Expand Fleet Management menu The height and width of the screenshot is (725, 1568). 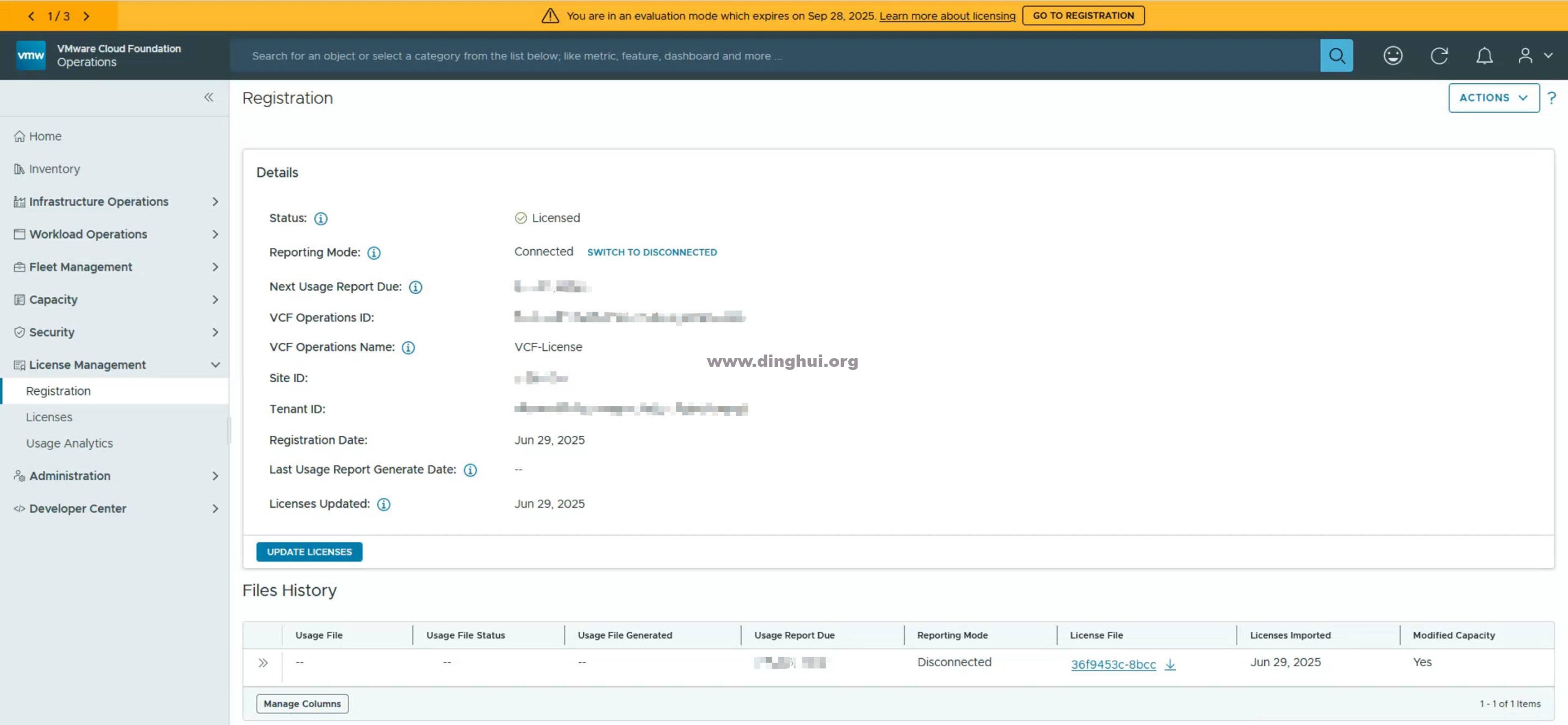tap(115, 267)
